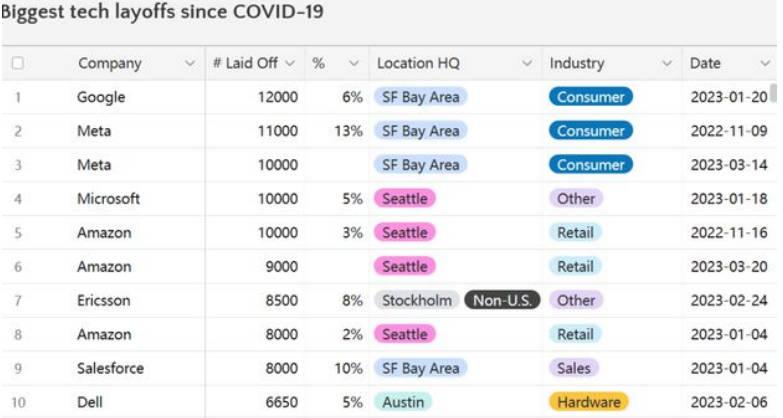Click the vertical scrollbar thumb at right
The height and width of the screenshot is (418, 783).
click(774, 95)
